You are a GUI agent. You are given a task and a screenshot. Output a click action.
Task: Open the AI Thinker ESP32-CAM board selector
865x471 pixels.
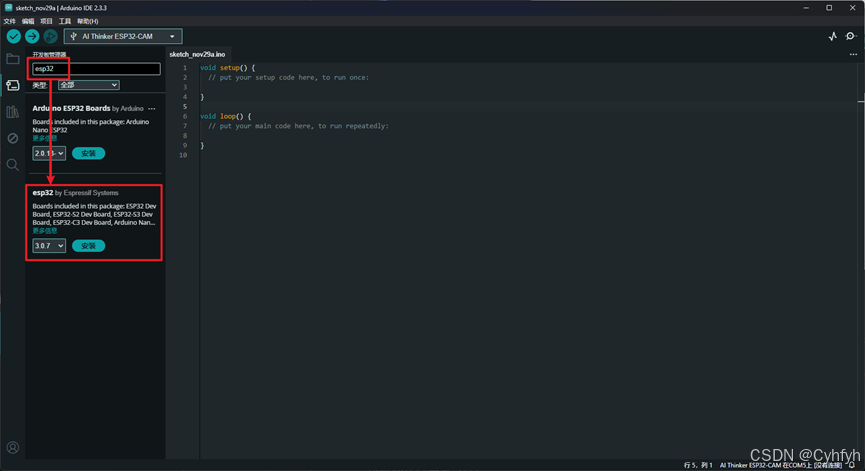point(123,36)
